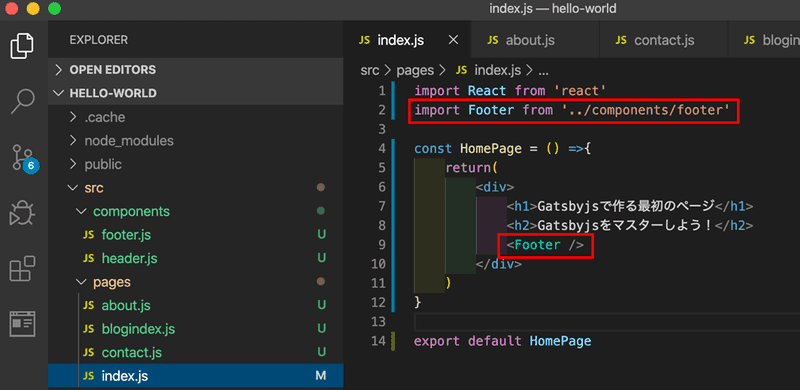This screenshot has height=390, width=800.
Task: Place cursor on the import React line
Action: 510,91
